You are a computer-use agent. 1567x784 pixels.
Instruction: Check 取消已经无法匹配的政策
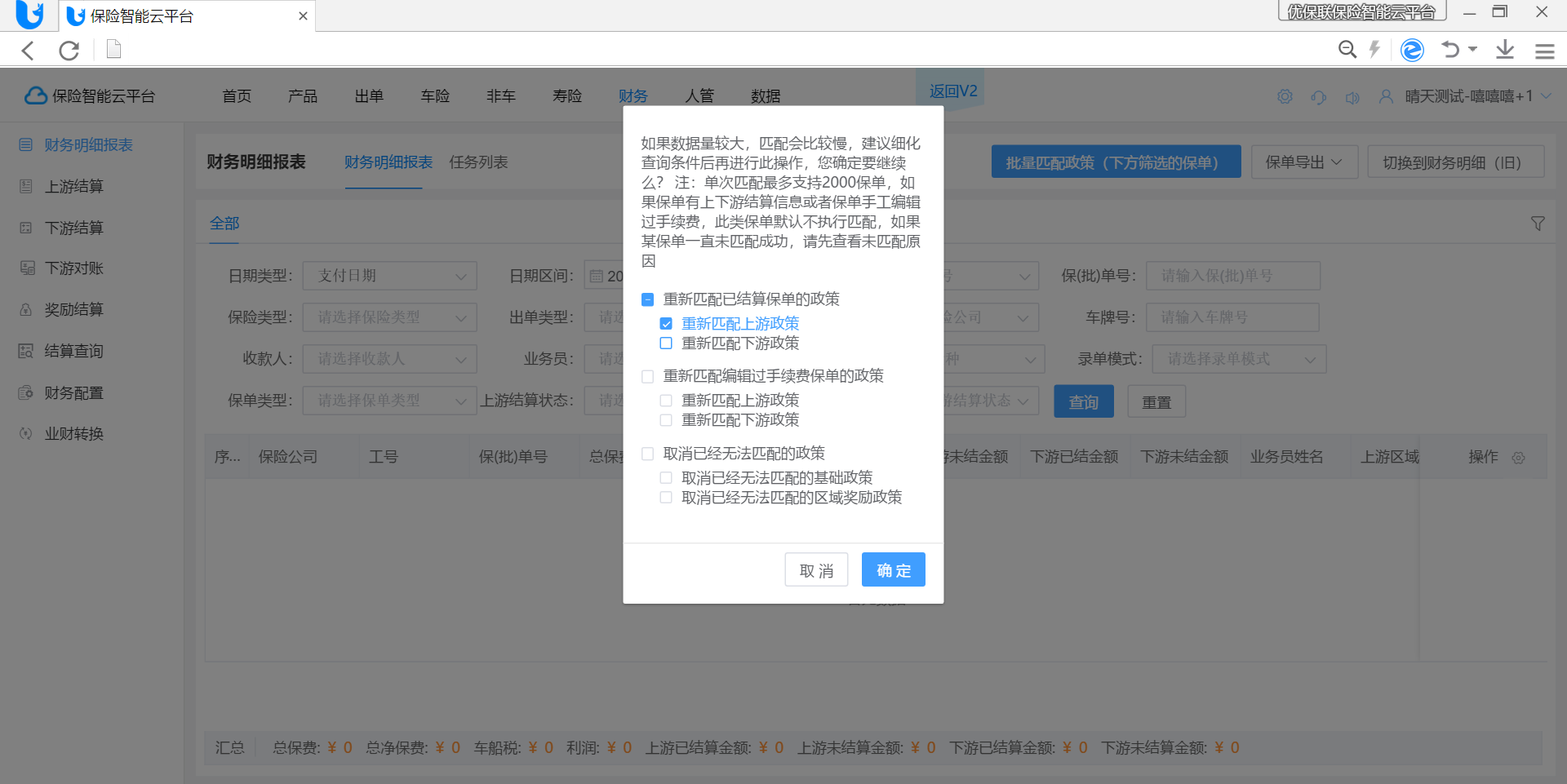[x=648, y=454]
